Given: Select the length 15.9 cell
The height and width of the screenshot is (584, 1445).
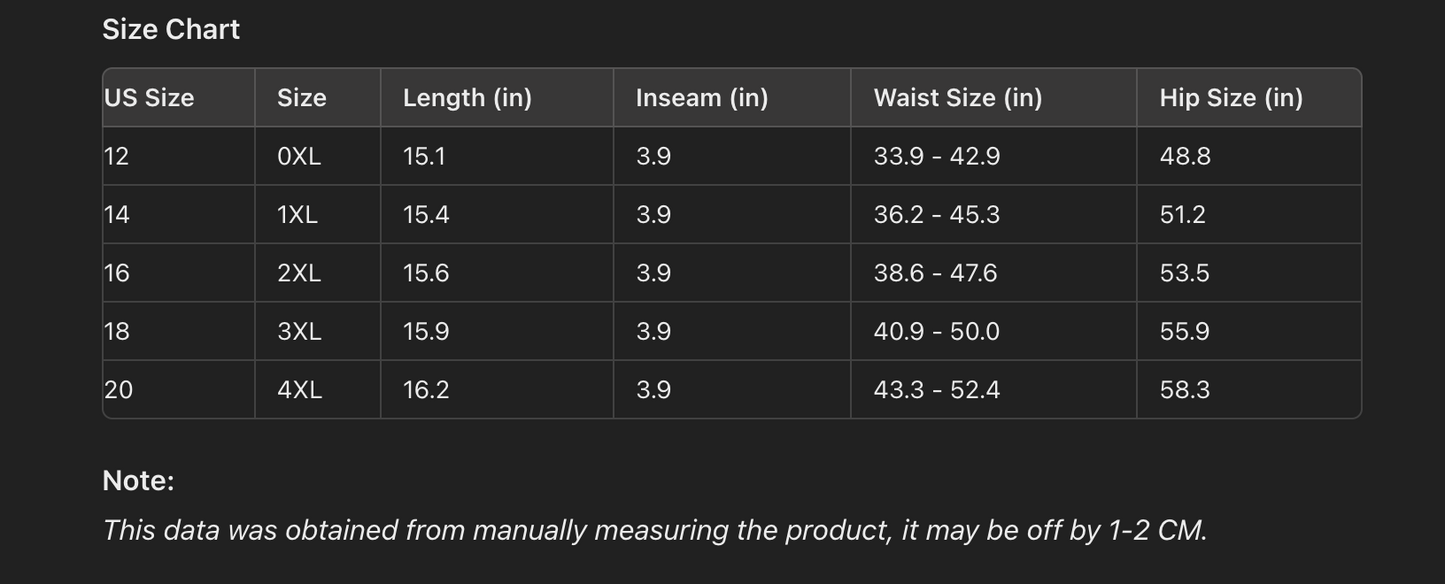Looking at the screenshot, I should pos(426,331).
